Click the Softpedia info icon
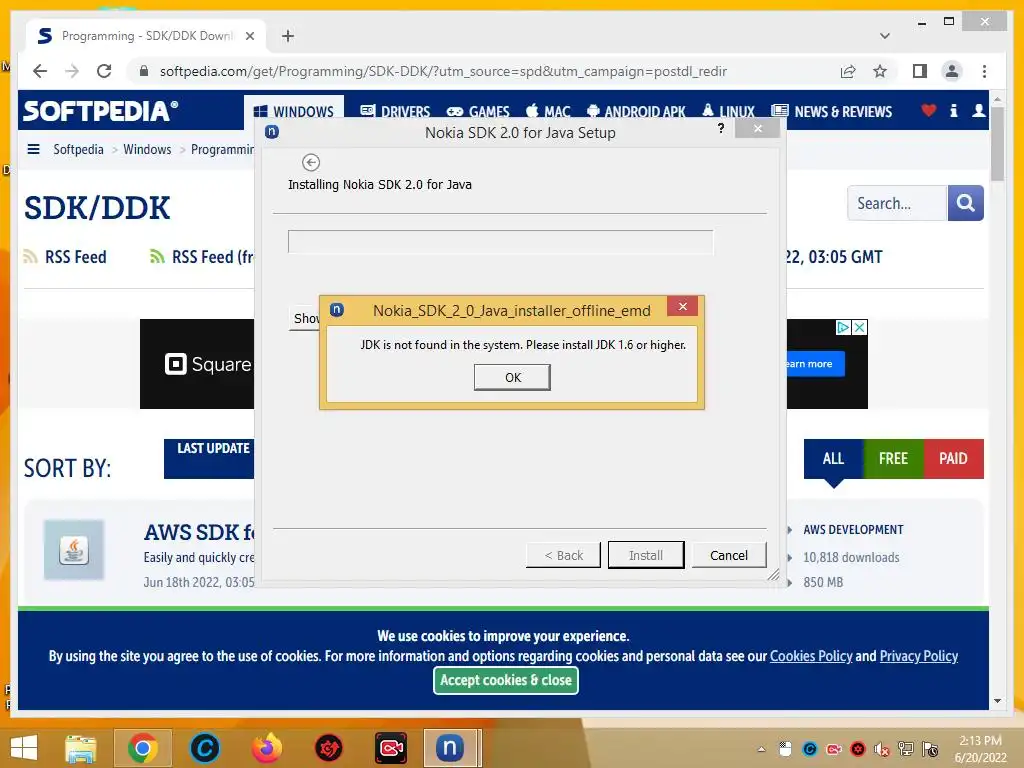1024x768 pixels. coord(953,110)
